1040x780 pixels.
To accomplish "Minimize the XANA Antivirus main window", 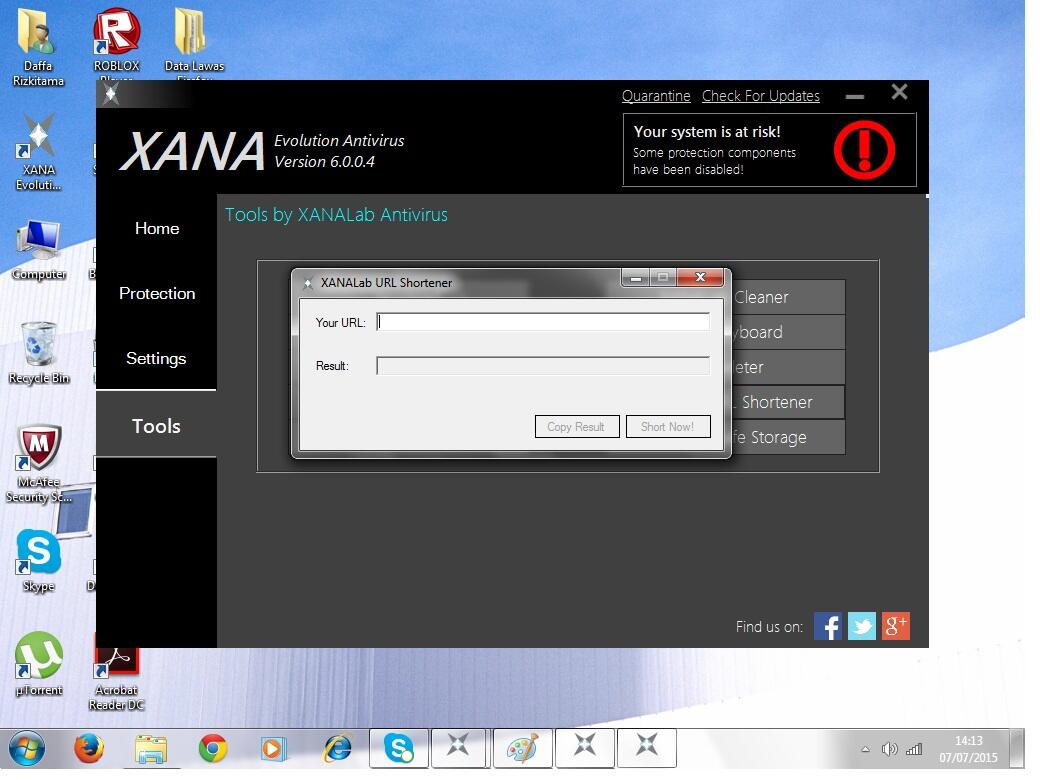I will click(x=855, y=96).
